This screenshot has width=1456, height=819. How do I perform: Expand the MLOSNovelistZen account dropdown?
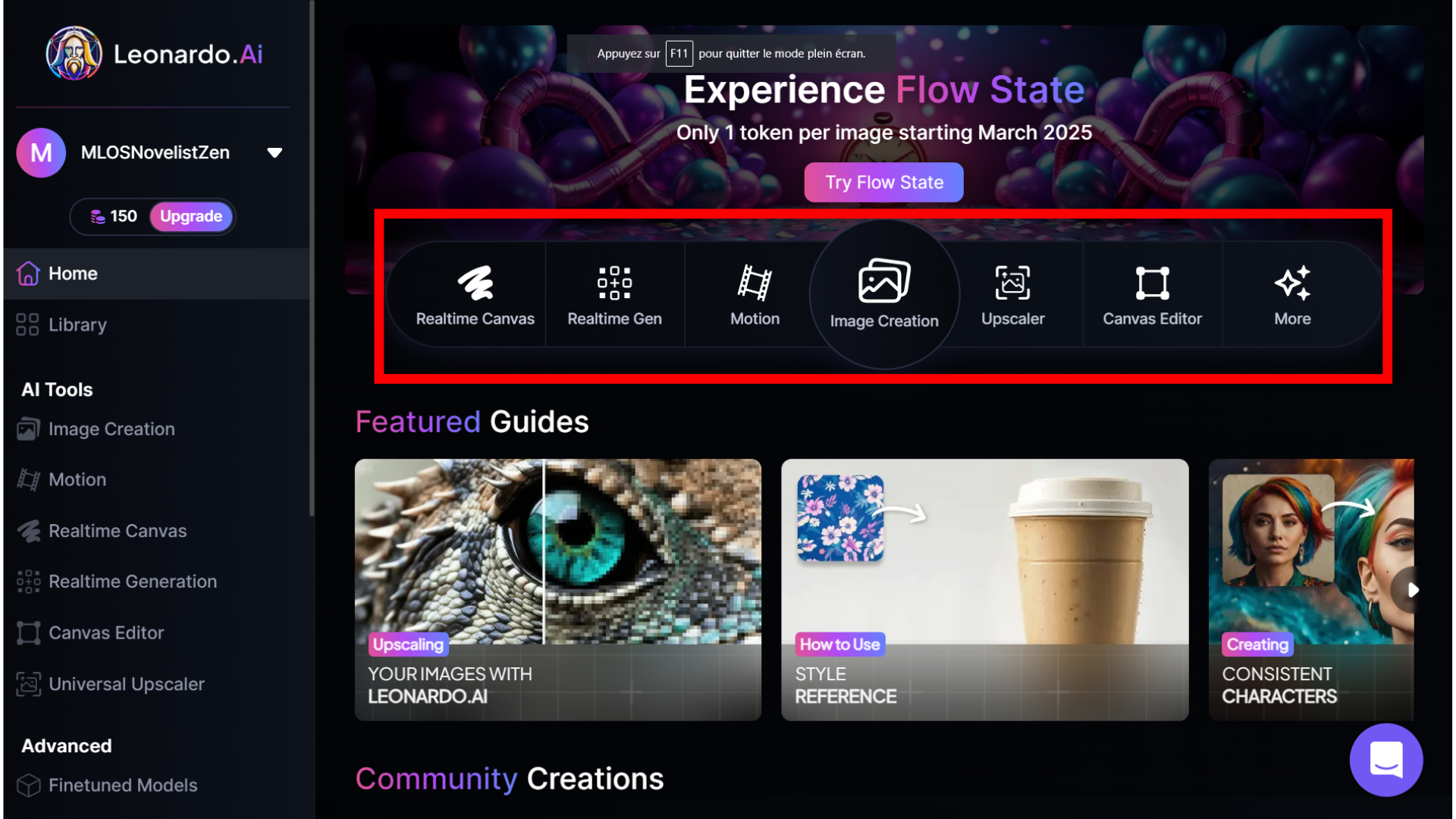[275, 152]
